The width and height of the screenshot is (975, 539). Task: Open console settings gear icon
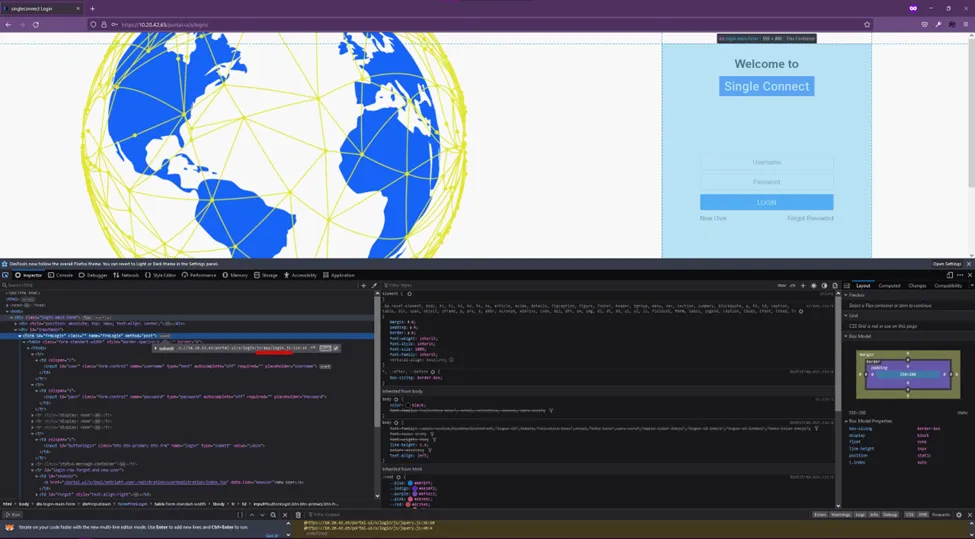(958, 515)
